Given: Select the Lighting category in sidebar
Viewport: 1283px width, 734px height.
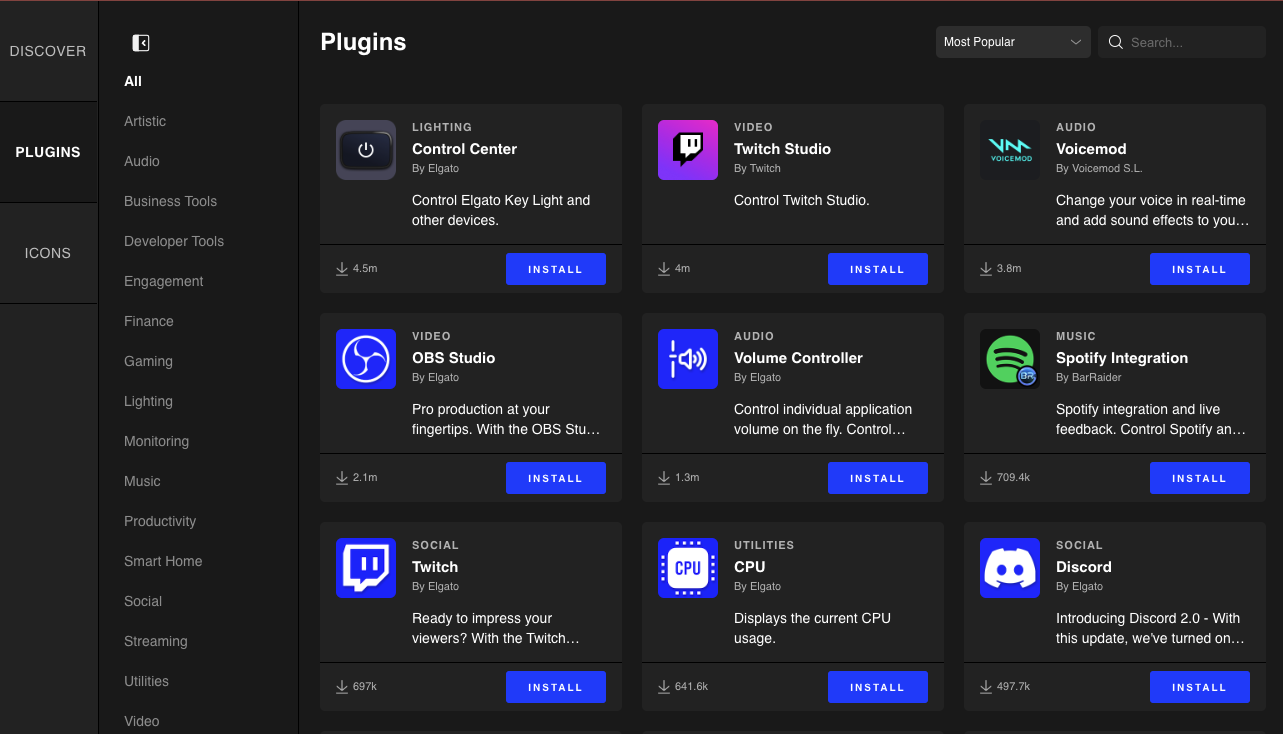Looking at the screenshot, I should click(x=148, y=401).
